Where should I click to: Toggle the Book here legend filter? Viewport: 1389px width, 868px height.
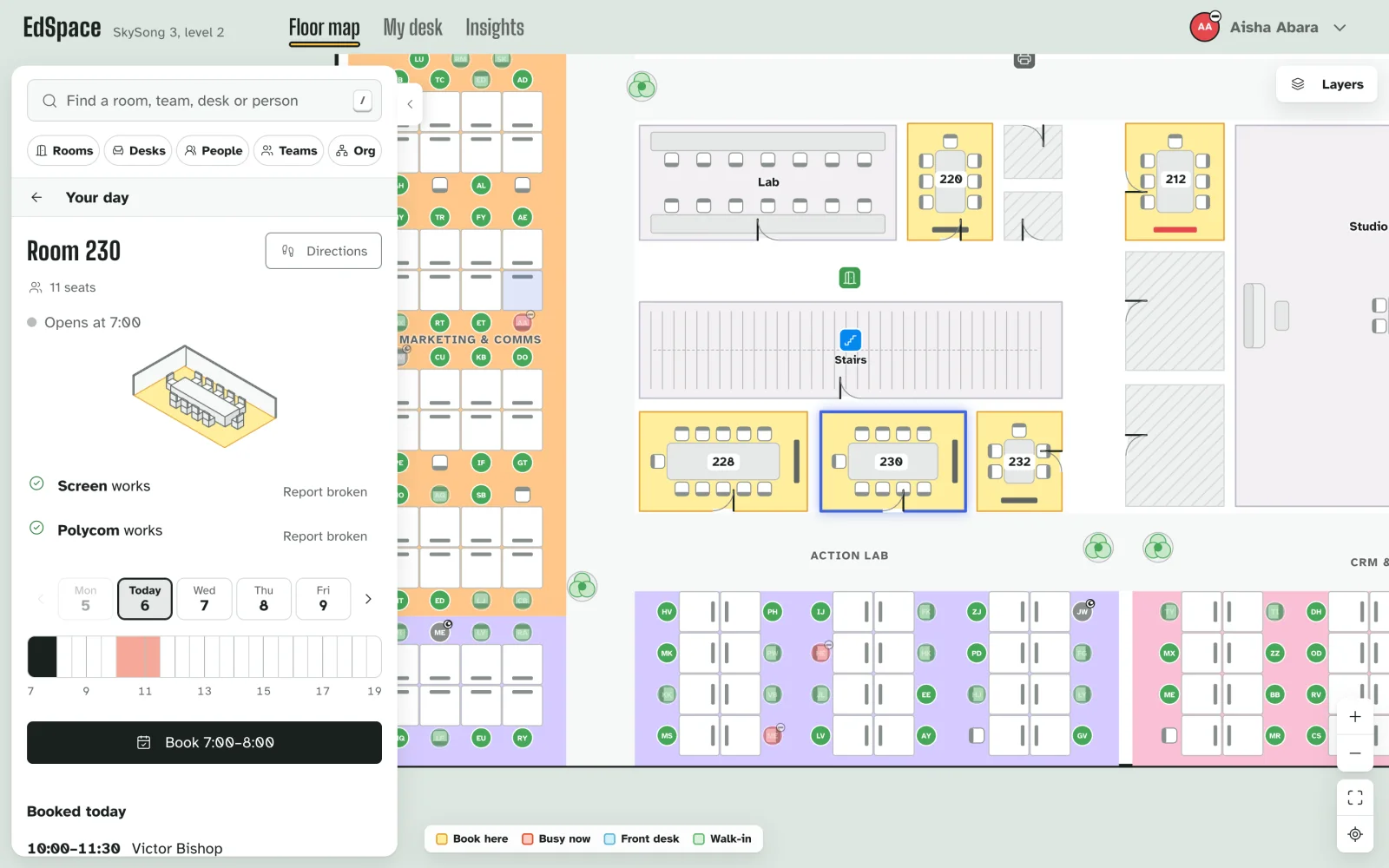point(472,838)
